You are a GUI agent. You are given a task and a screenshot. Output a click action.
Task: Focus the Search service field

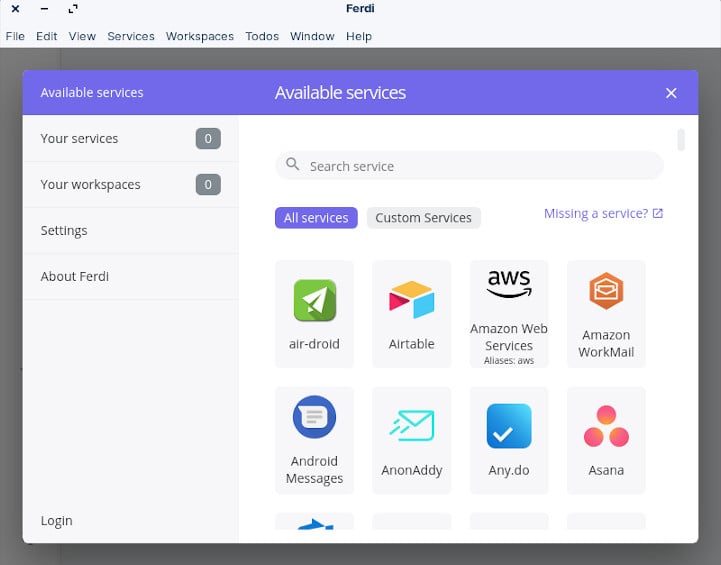click(x=469, y=166)
